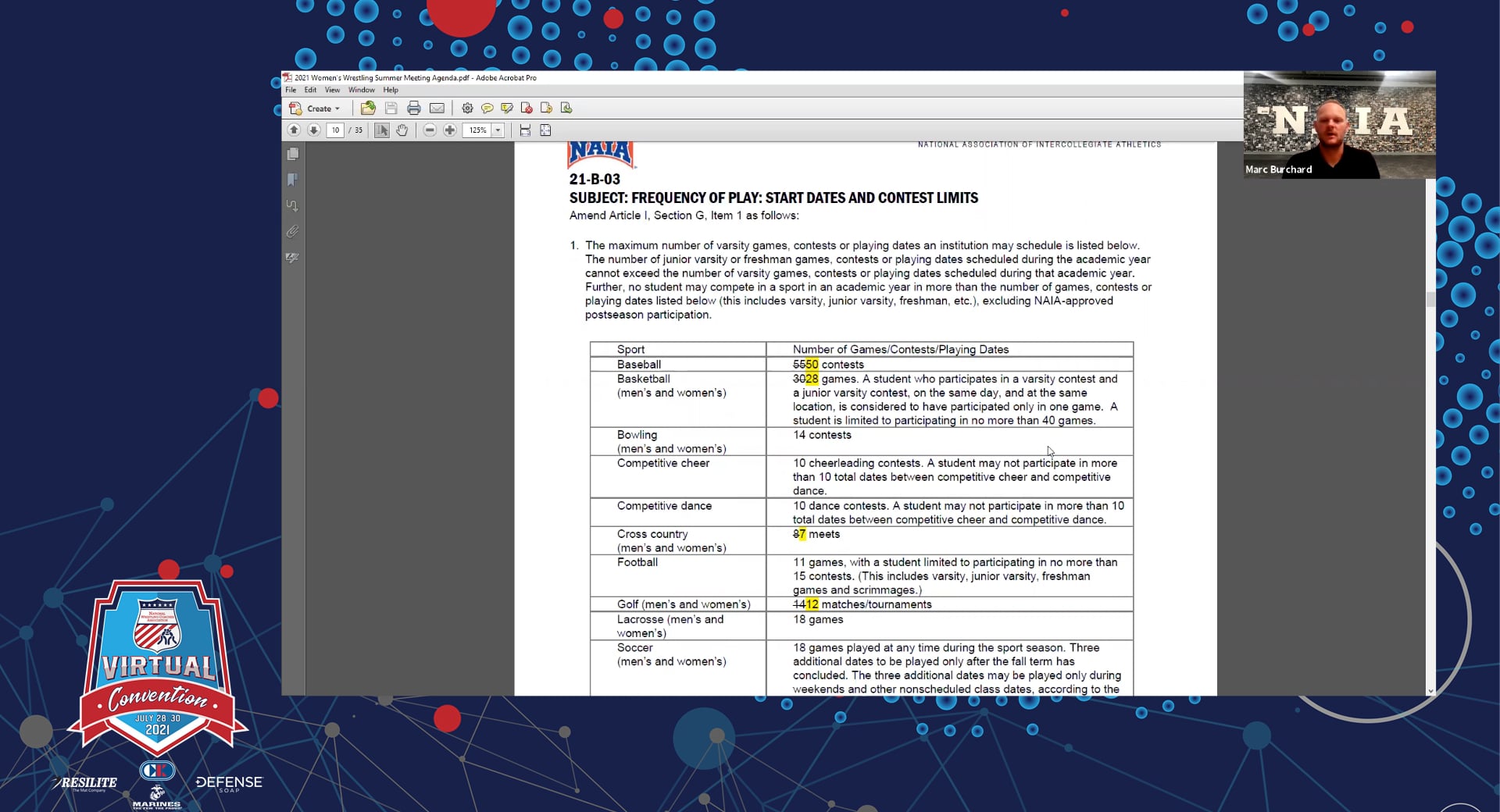Click the Delete Page icon
The image size is (1500, 812).
click(x=527, y=109)
